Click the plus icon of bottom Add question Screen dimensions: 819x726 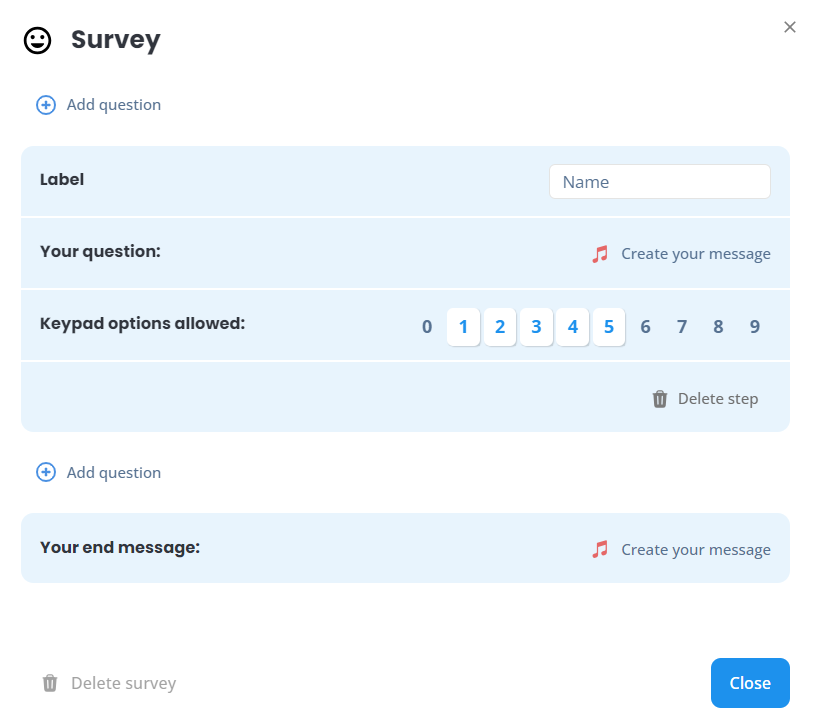(46, 472)
